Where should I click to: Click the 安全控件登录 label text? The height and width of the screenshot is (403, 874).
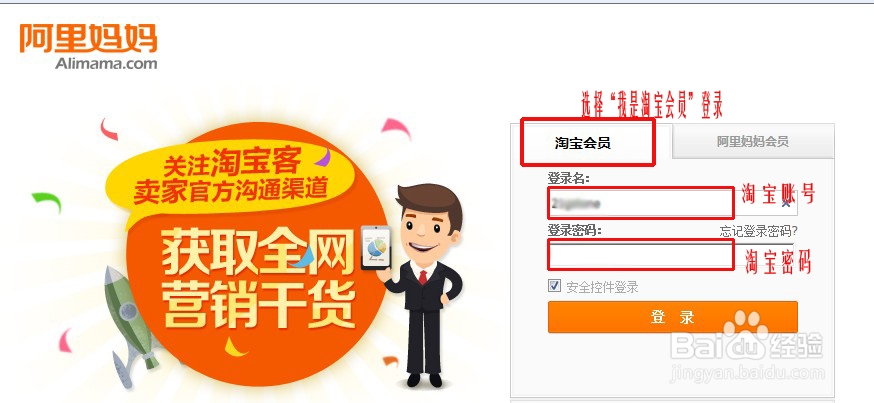point(602,288)
